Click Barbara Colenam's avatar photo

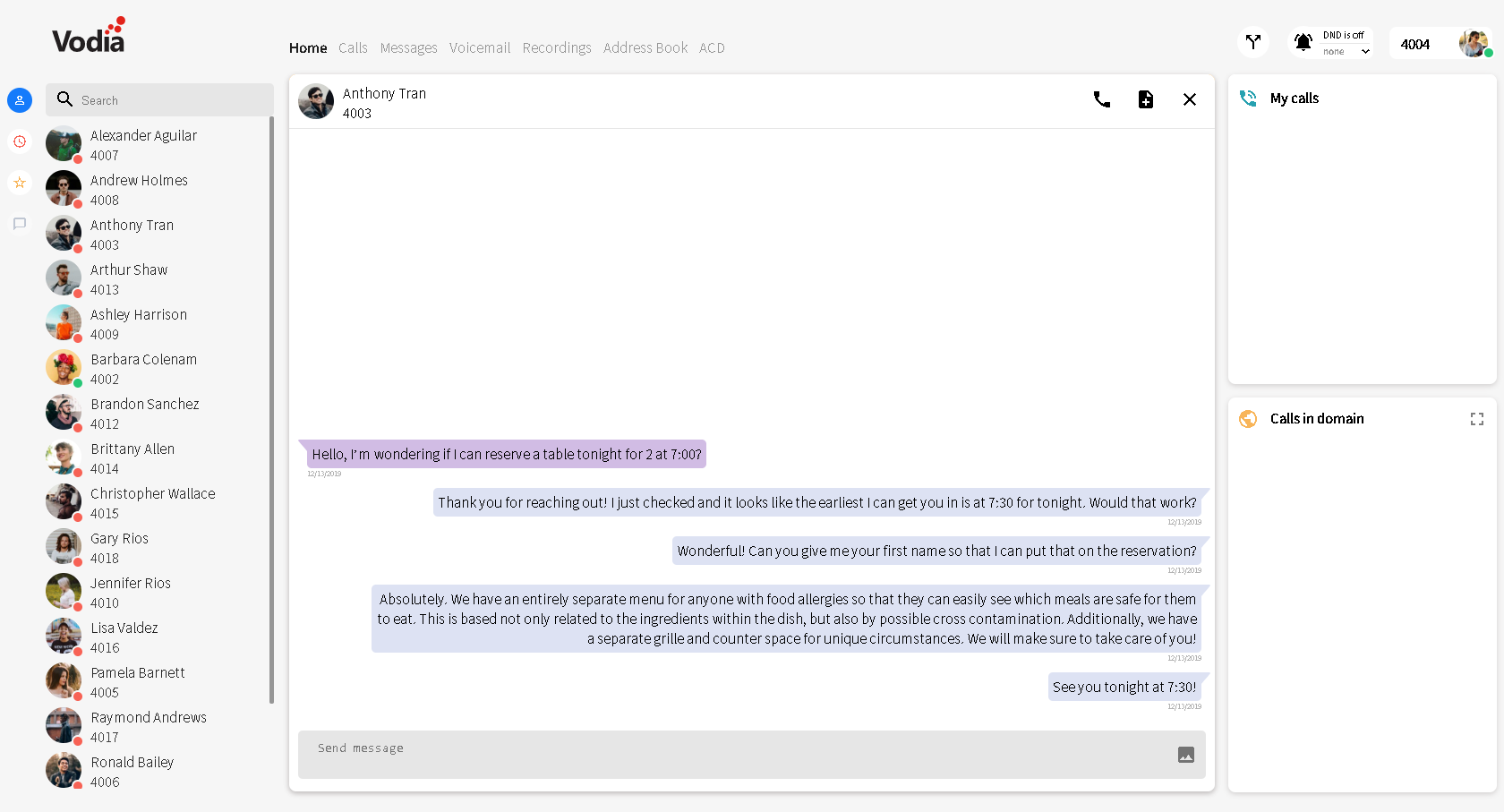pyautogui.click(x=64, y=367)
